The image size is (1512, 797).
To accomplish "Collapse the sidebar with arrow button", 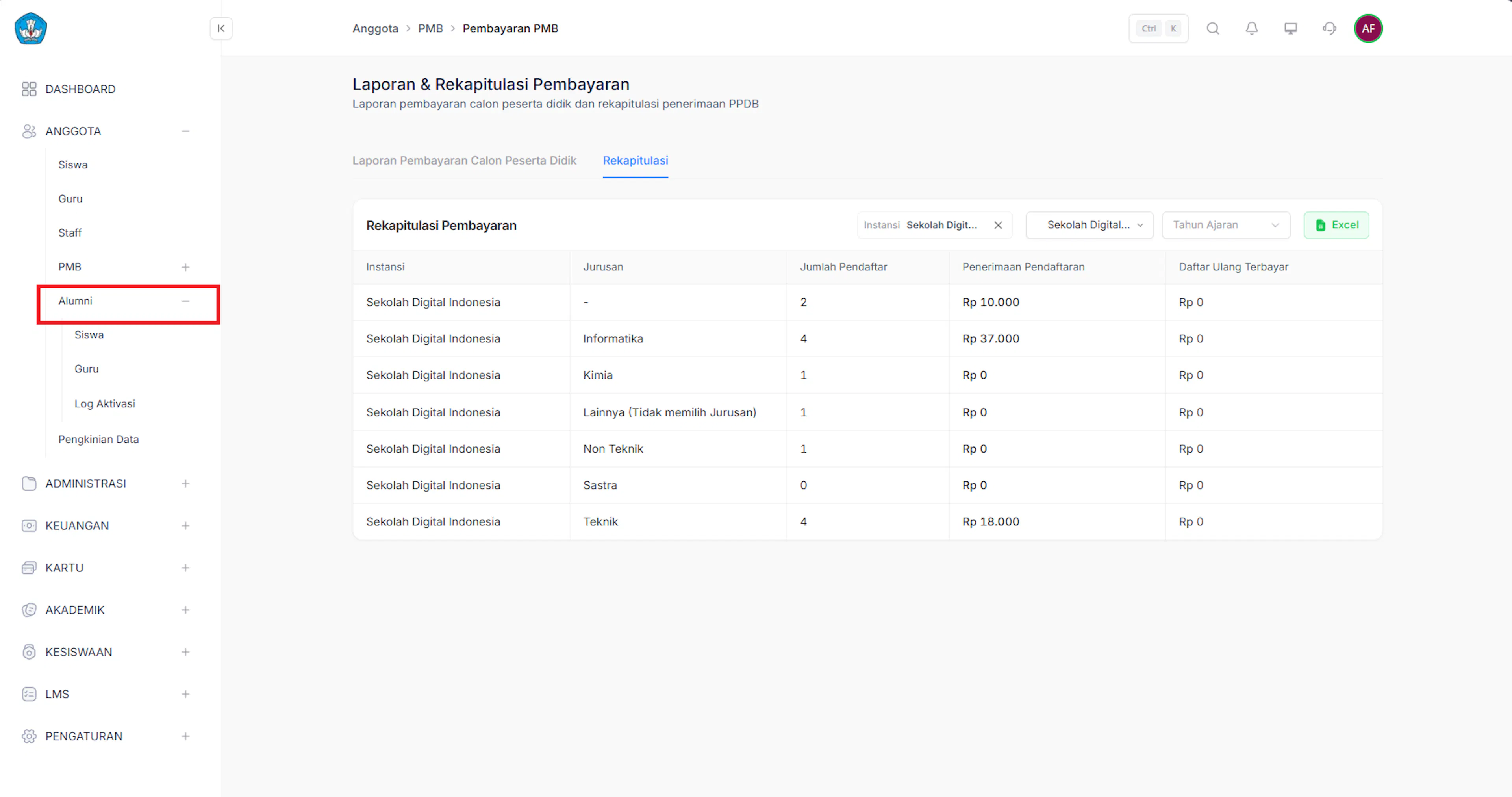I will (x=221, y=28).
